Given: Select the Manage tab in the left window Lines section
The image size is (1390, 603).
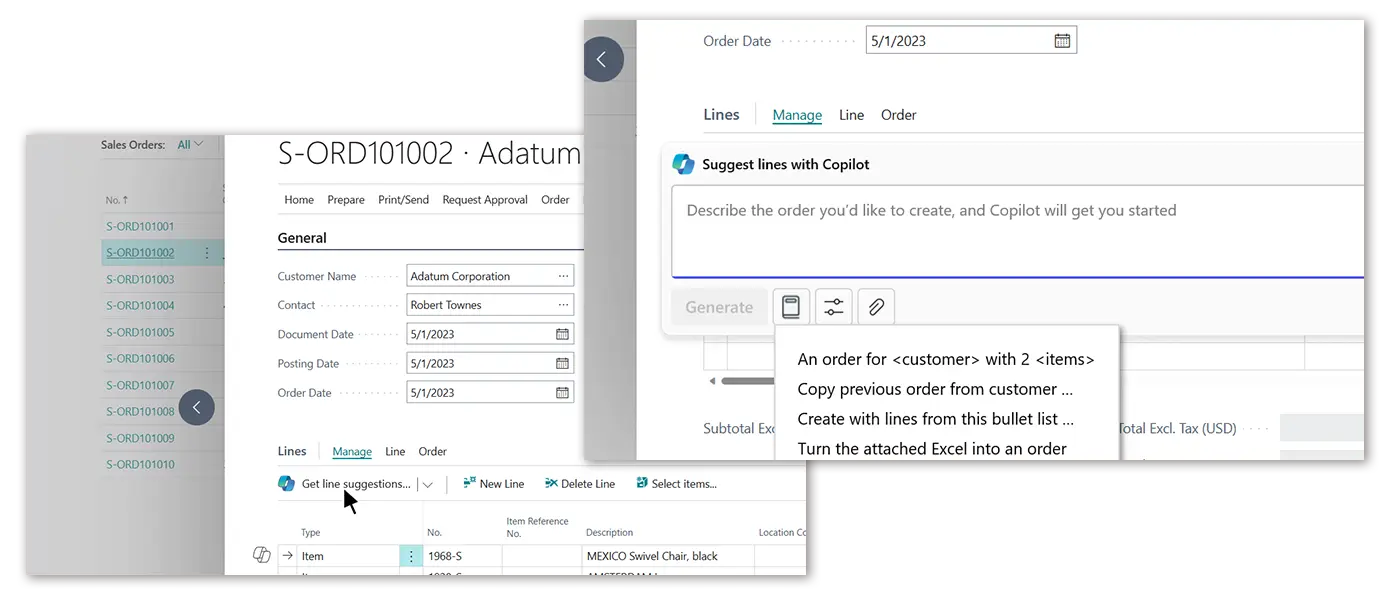Looking at the screenshot, I should coord(352,452).
